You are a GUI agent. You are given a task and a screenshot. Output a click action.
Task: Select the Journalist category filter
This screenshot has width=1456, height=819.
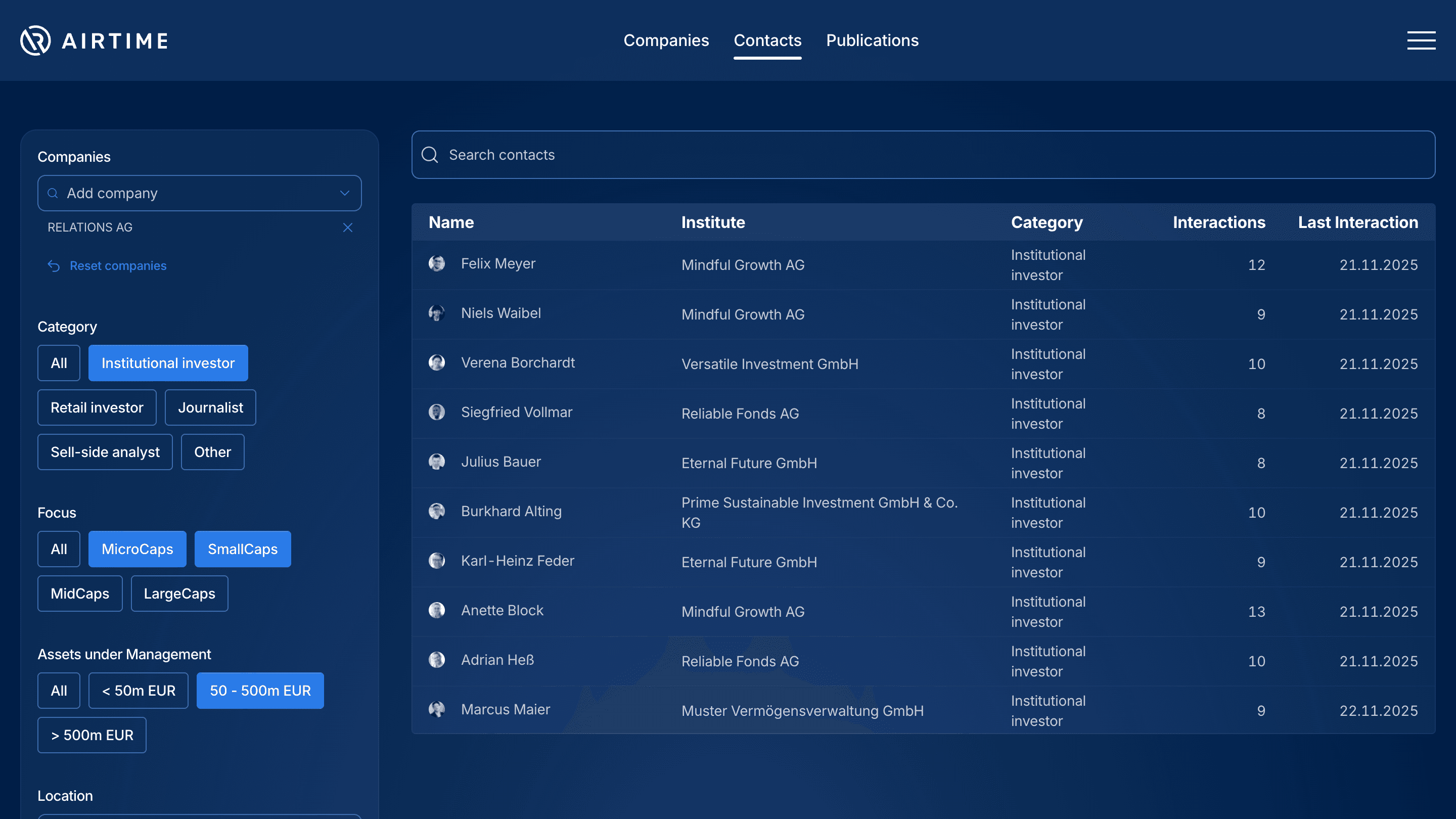(x=210, y=407)
